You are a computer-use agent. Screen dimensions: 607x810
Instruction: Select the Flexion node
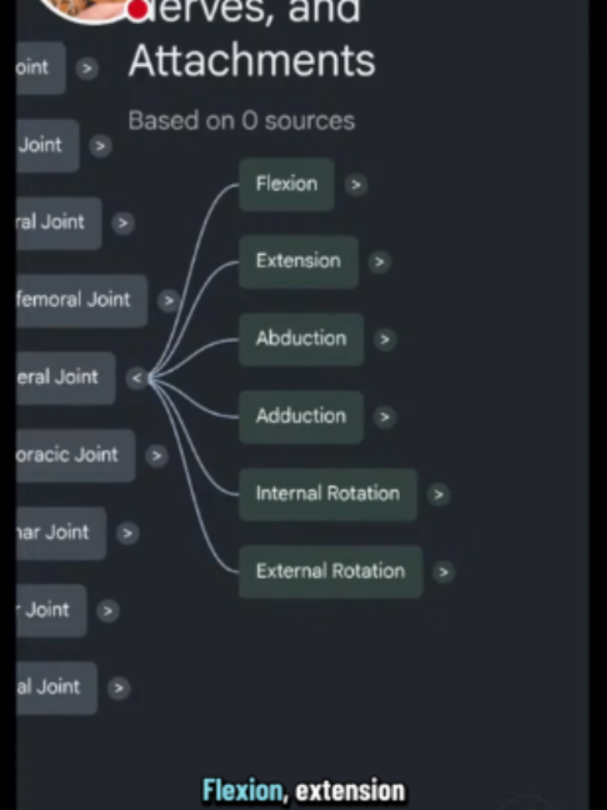(x=286, y=184)
